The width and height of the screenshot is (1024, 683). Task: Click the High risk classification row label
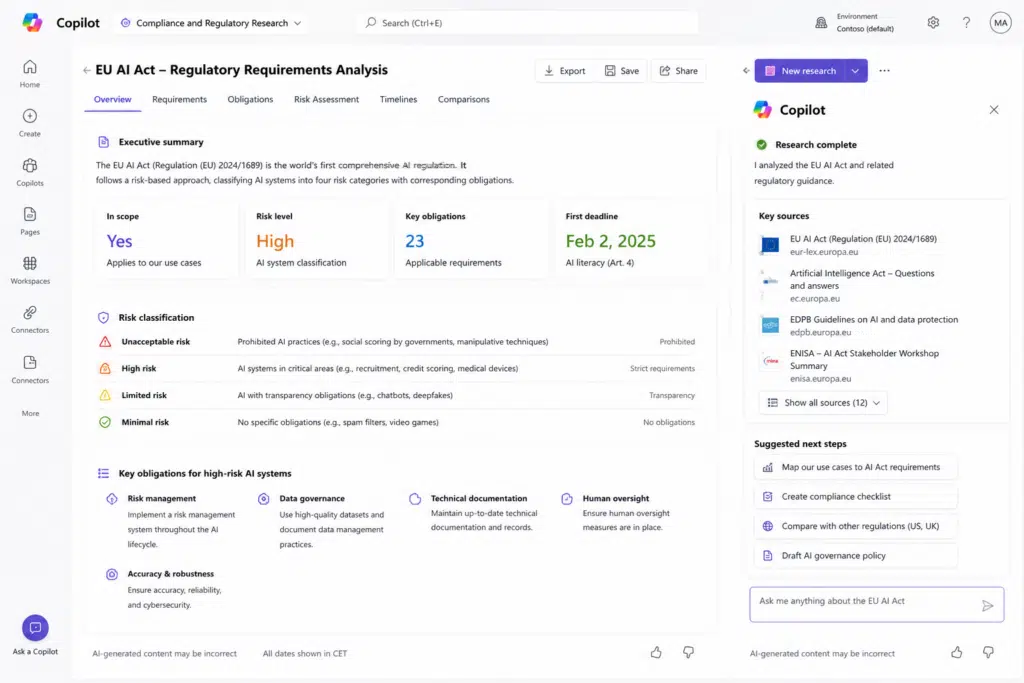138,368
